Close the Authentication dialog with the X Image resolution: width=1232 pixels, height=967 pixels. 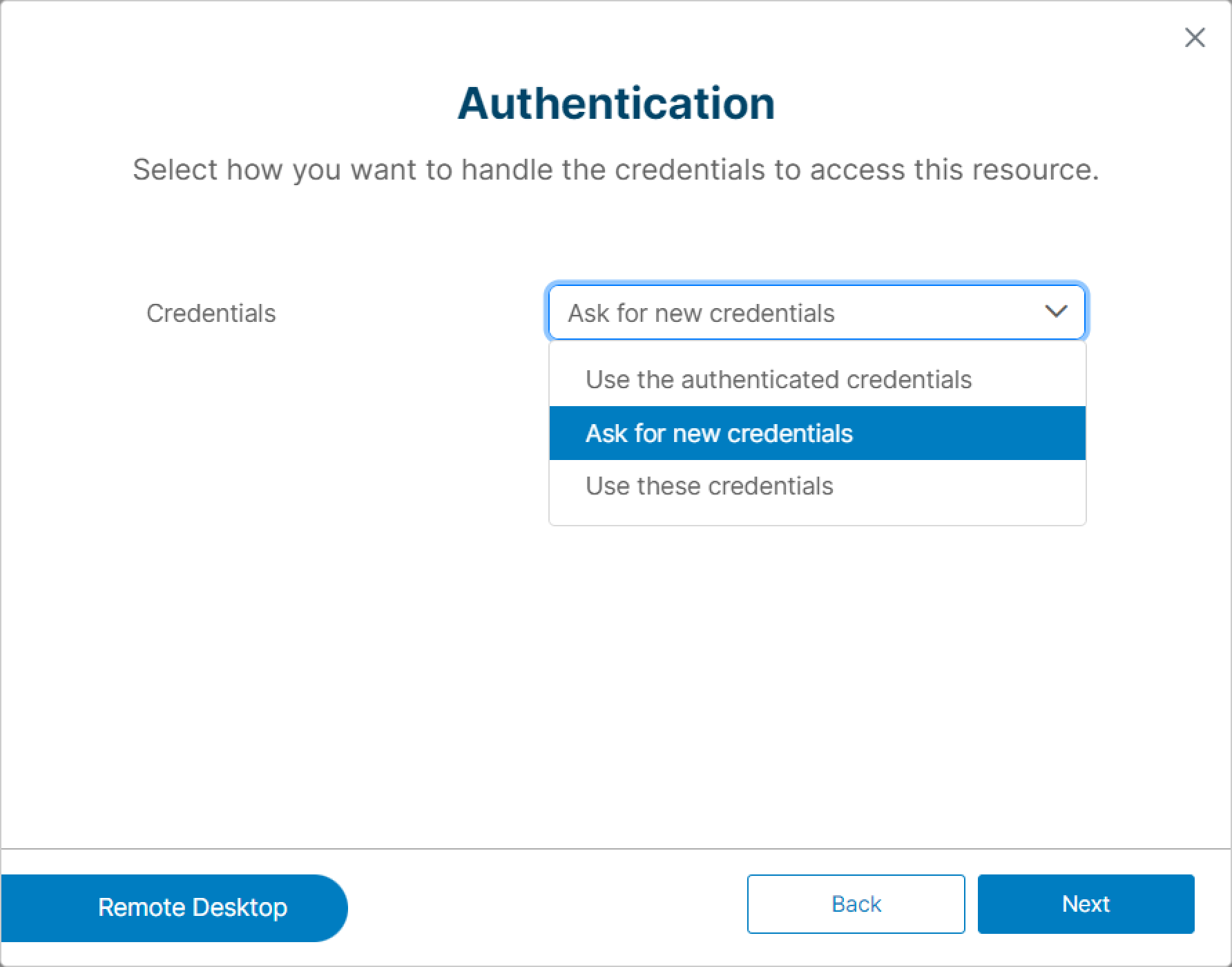click(1195, 37)
